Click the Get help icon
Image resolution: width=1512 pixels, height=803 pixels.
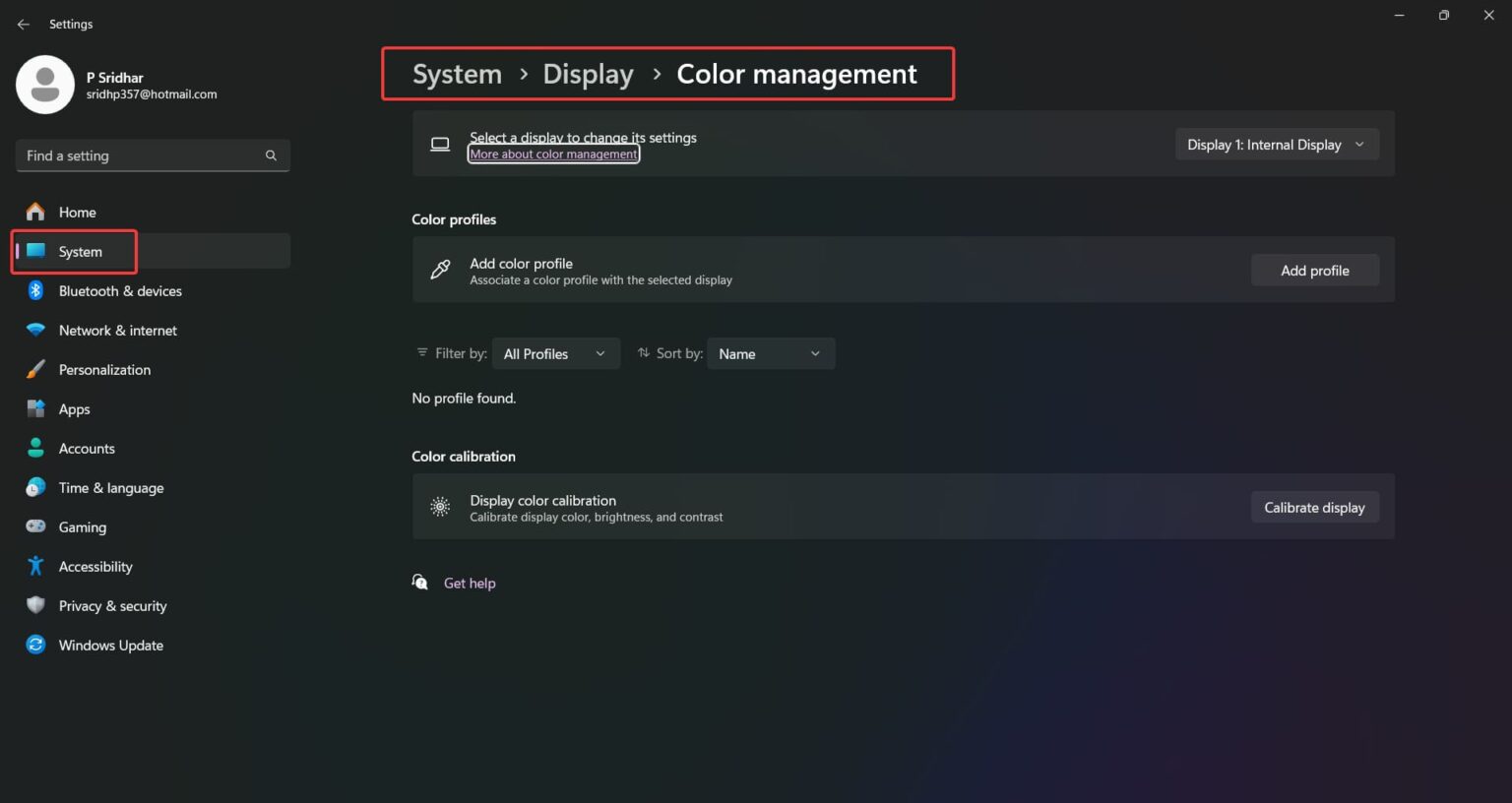pos(420,582)
